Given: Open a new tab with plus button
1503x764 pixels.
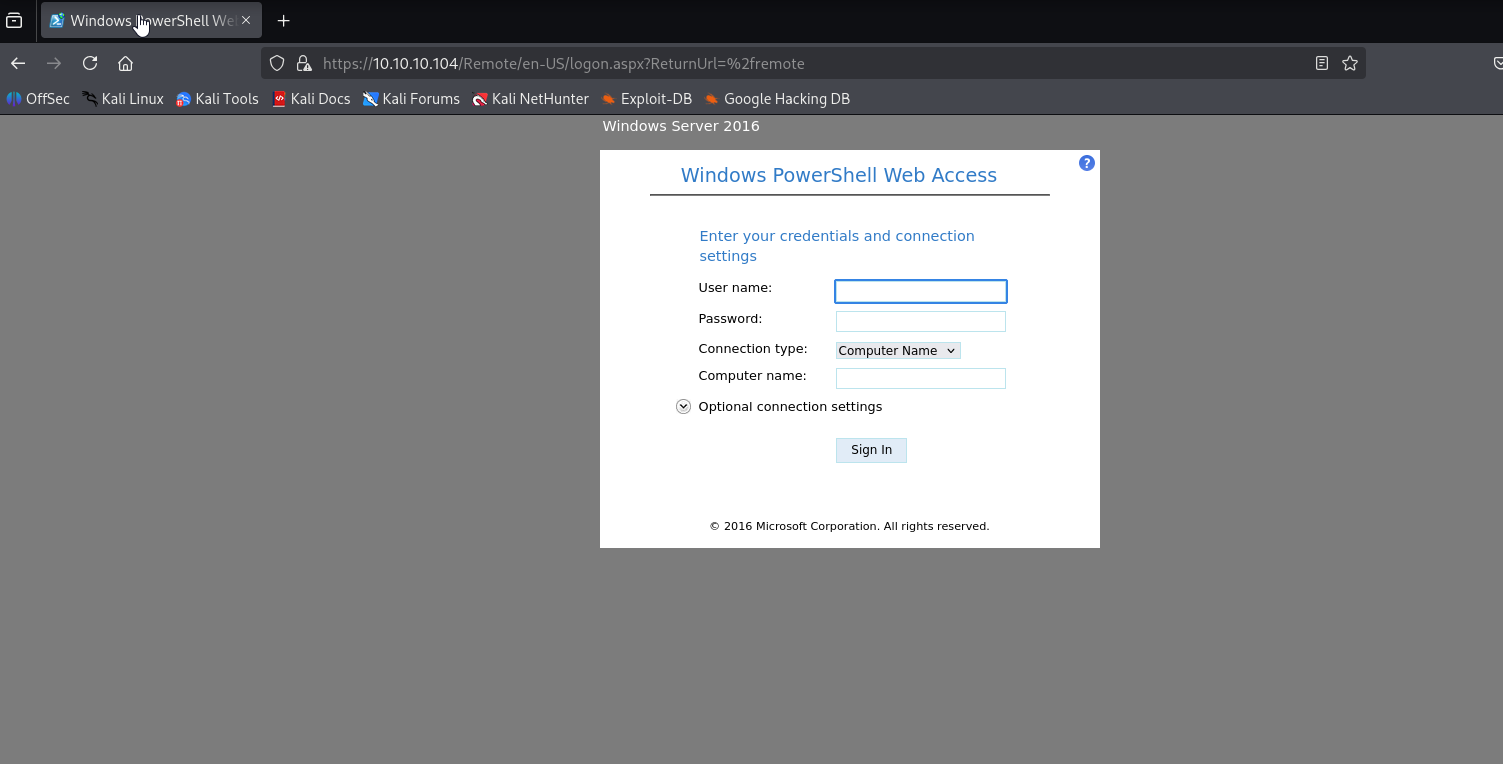Looking at the screenshot, I should pos(284,20).
